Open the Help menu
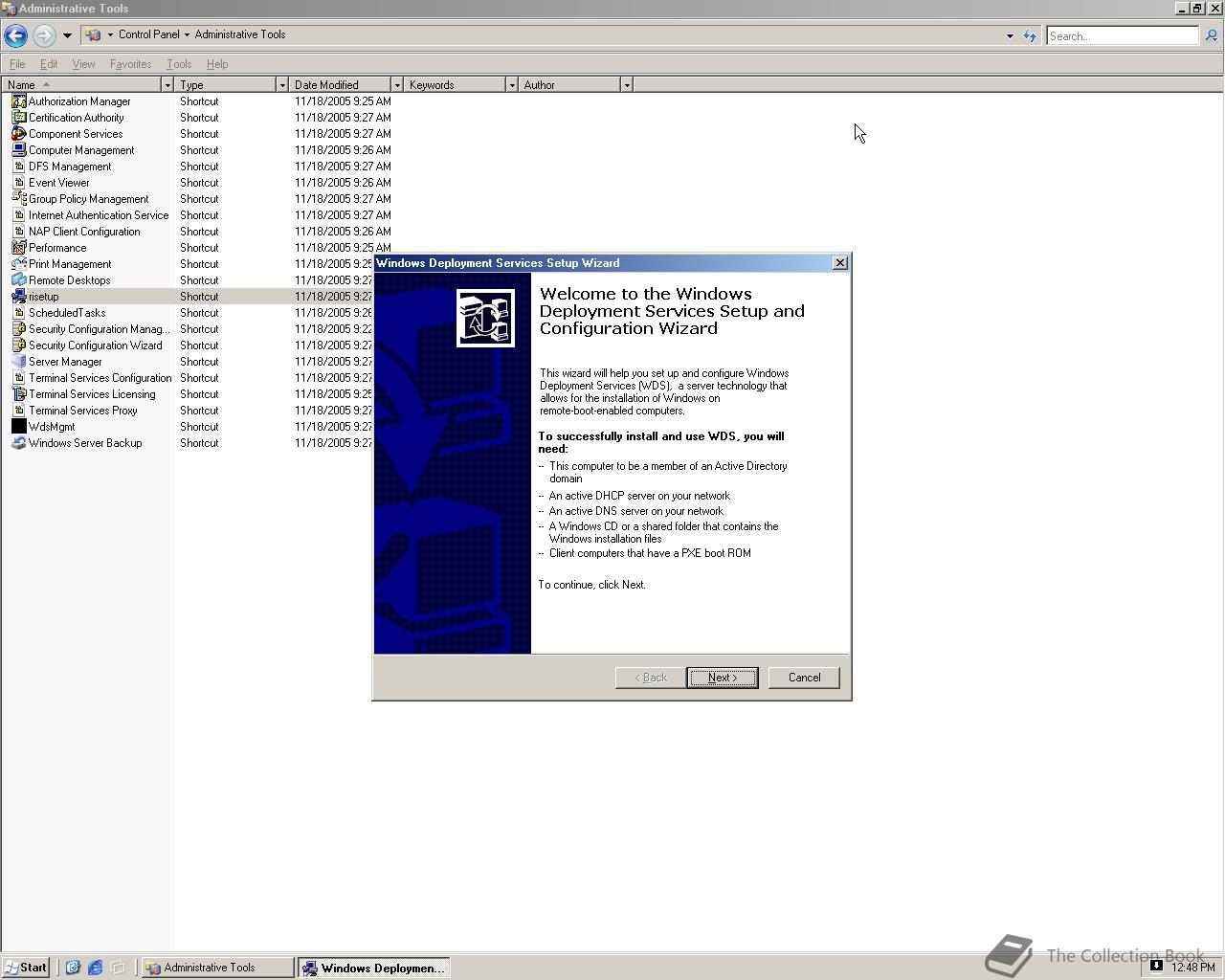Image resolution: width=1225 pixels, height=980 pixels. (x=217, y=64)
